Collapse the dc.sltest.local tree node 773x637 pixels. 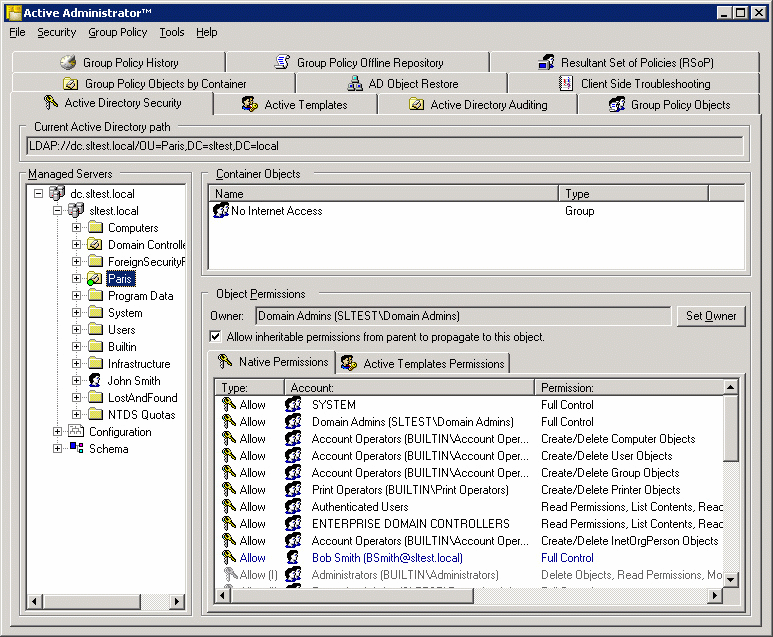coord(38,193)
